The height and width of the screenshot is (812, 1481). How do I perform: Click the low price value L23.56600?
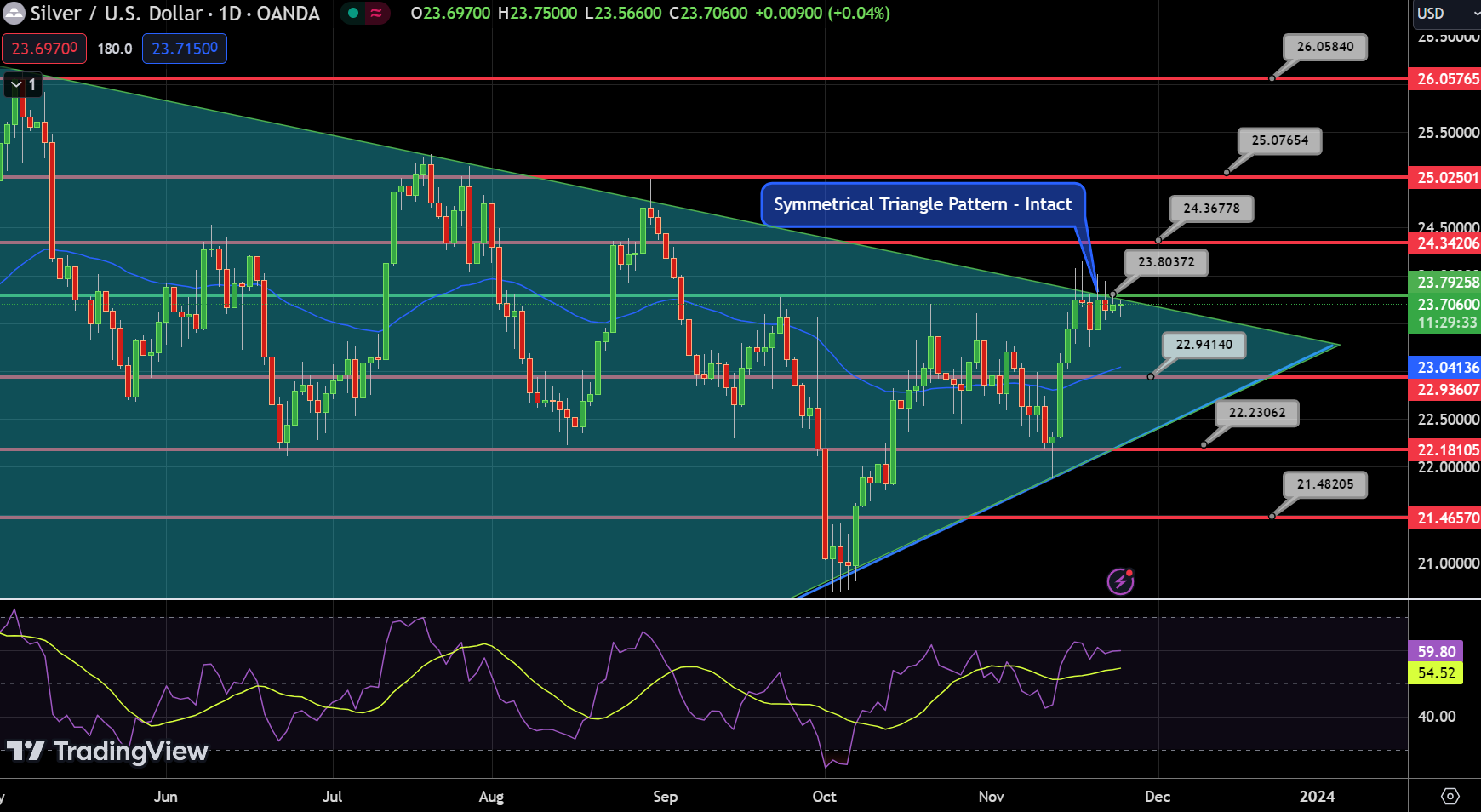pyautogui.click(x=623, y=14)
